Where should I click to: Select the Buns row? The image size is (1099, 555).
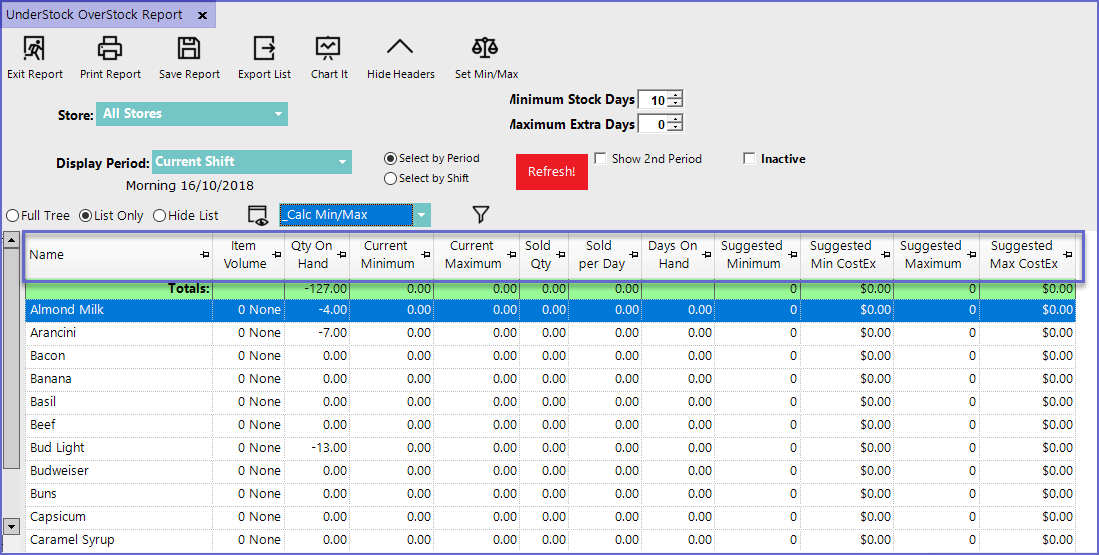[x=550, y=494]
